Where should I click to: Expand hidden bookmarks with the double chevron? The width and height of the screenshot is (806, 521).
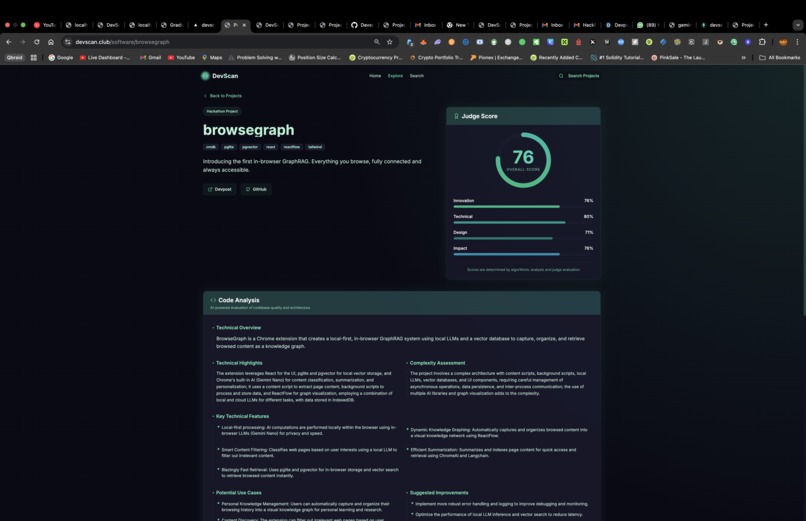[x=743, y=58]
